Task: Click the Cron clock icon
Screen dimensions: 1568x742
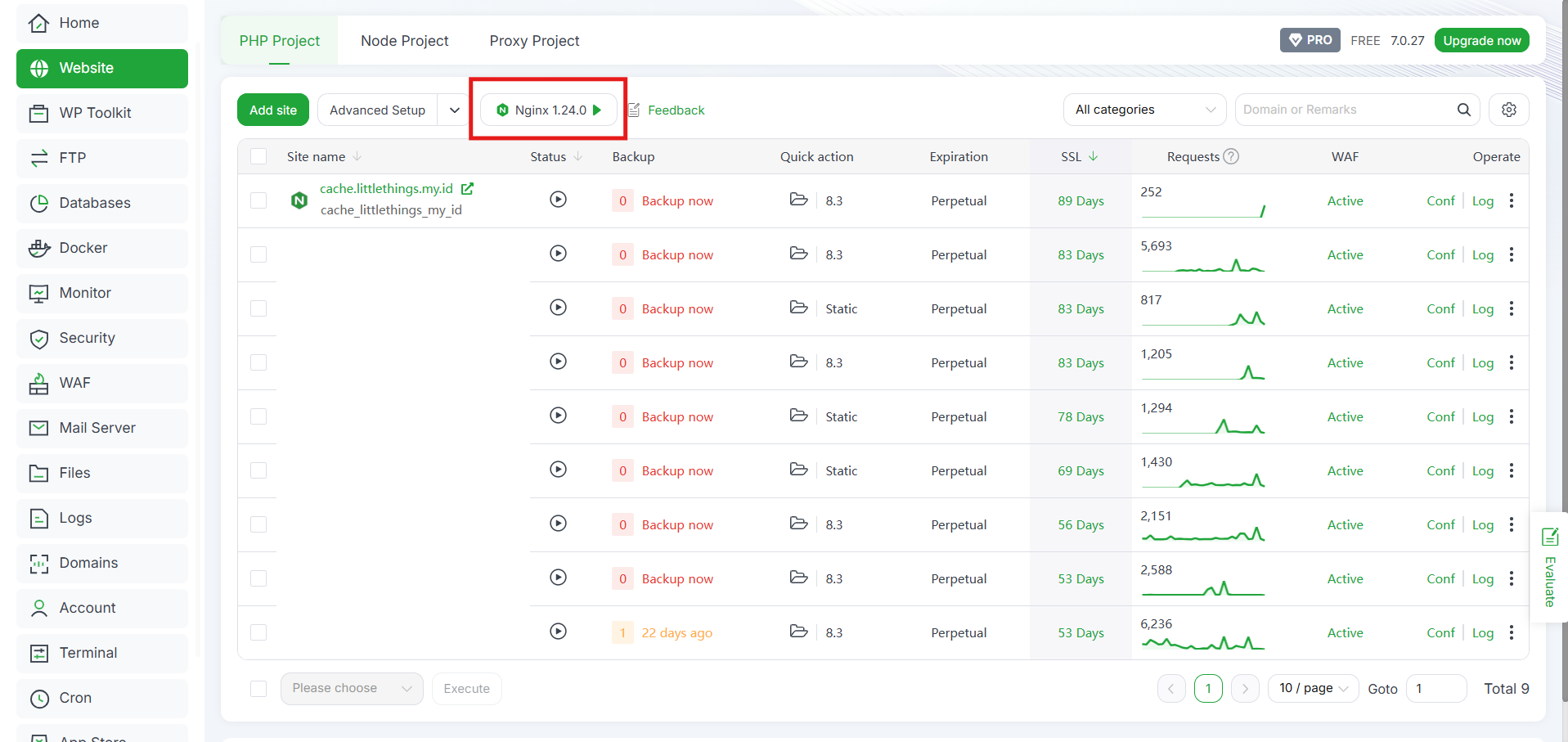Action: [38, 698]
